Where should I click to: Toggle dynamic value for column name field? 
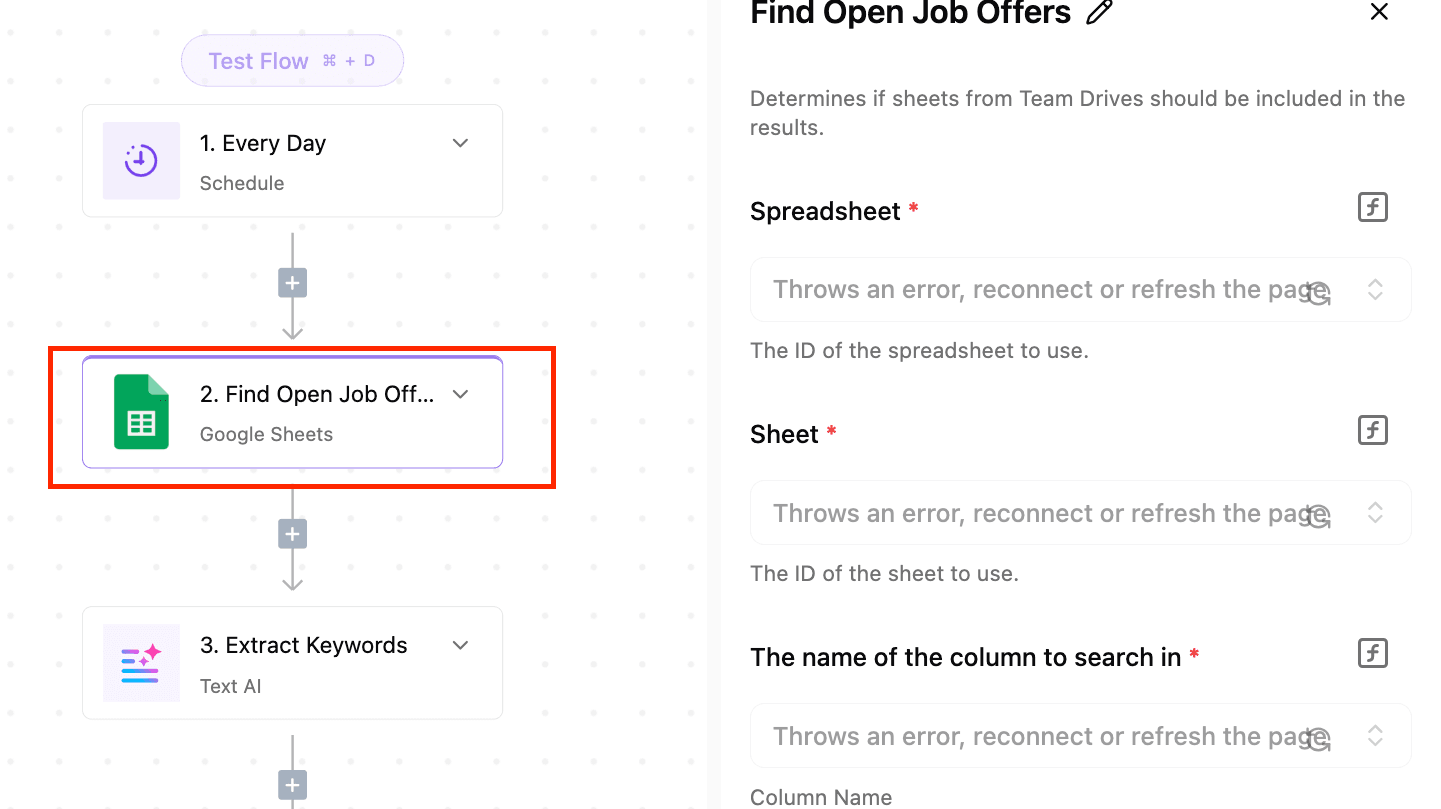(1372, 654)
